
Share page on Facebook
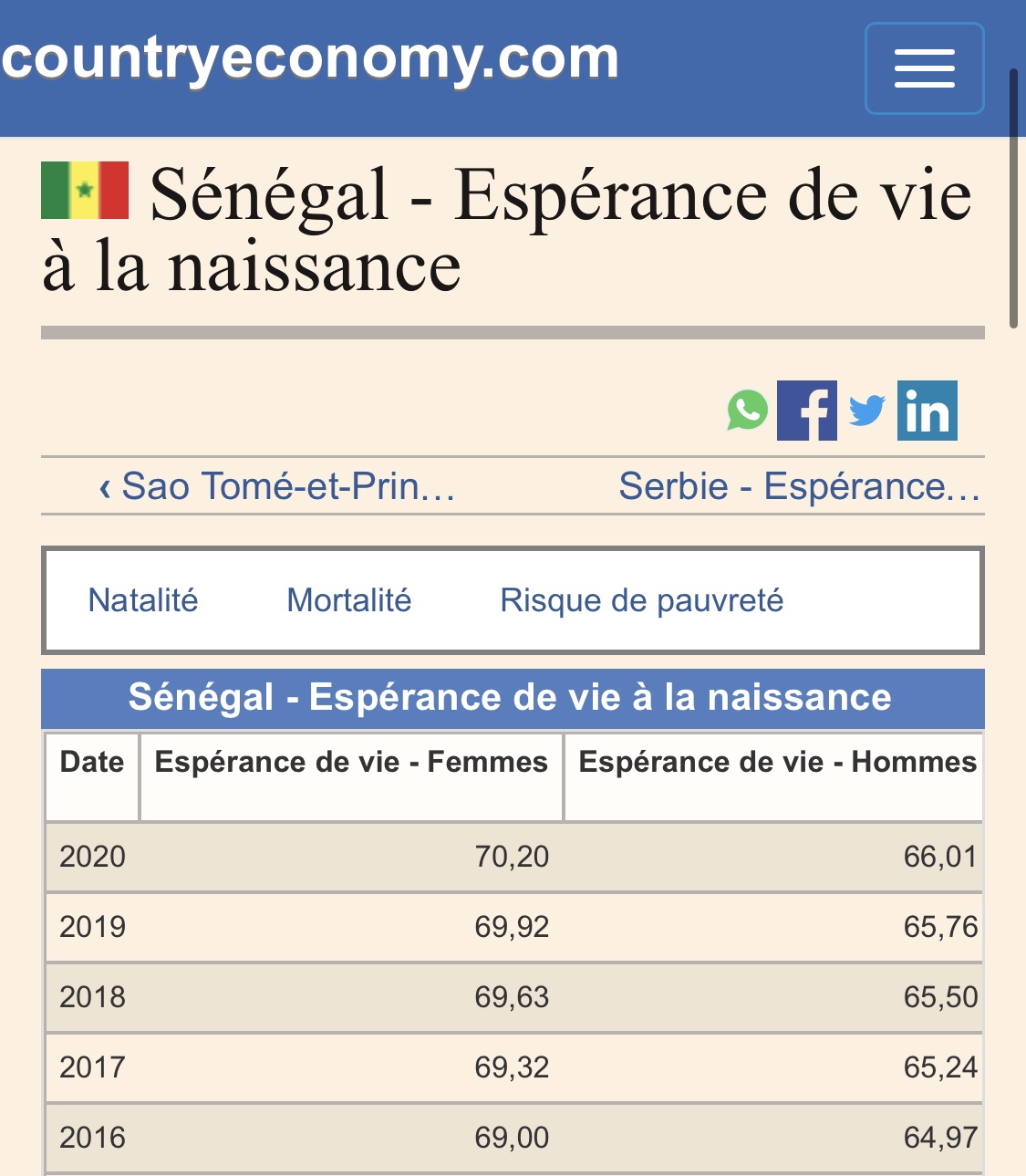click(806, 411)
